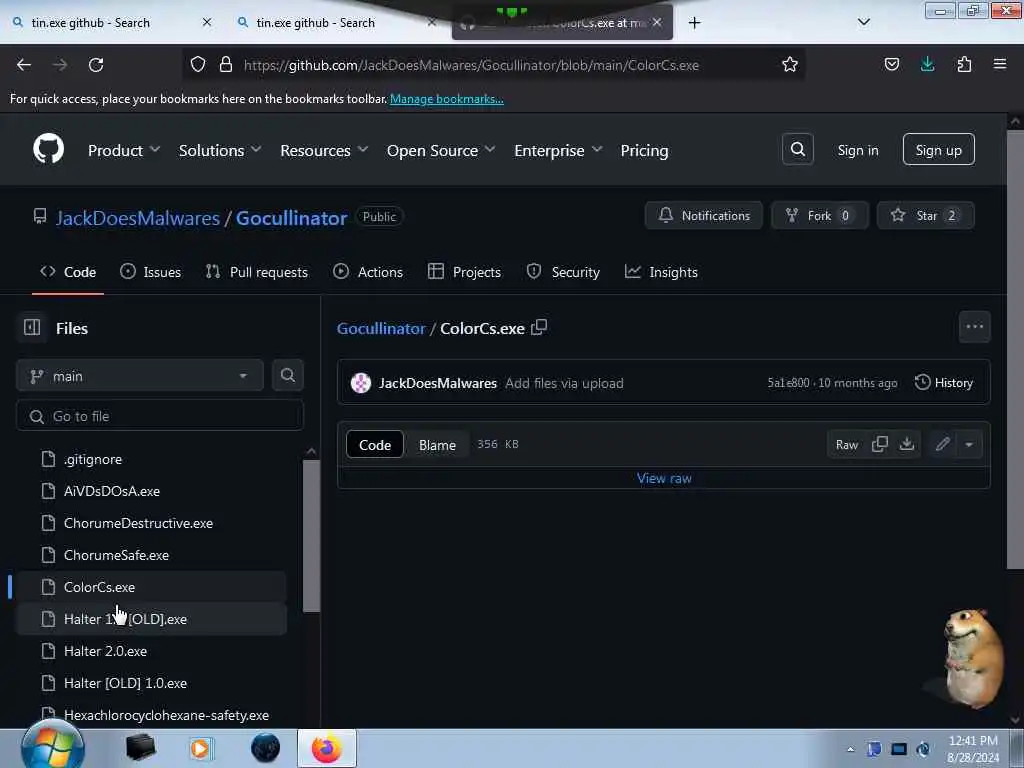The width and height of the screenshot is (1024, 768).
Task: Open the Issues tab
Action: click(x=151, y=272)
